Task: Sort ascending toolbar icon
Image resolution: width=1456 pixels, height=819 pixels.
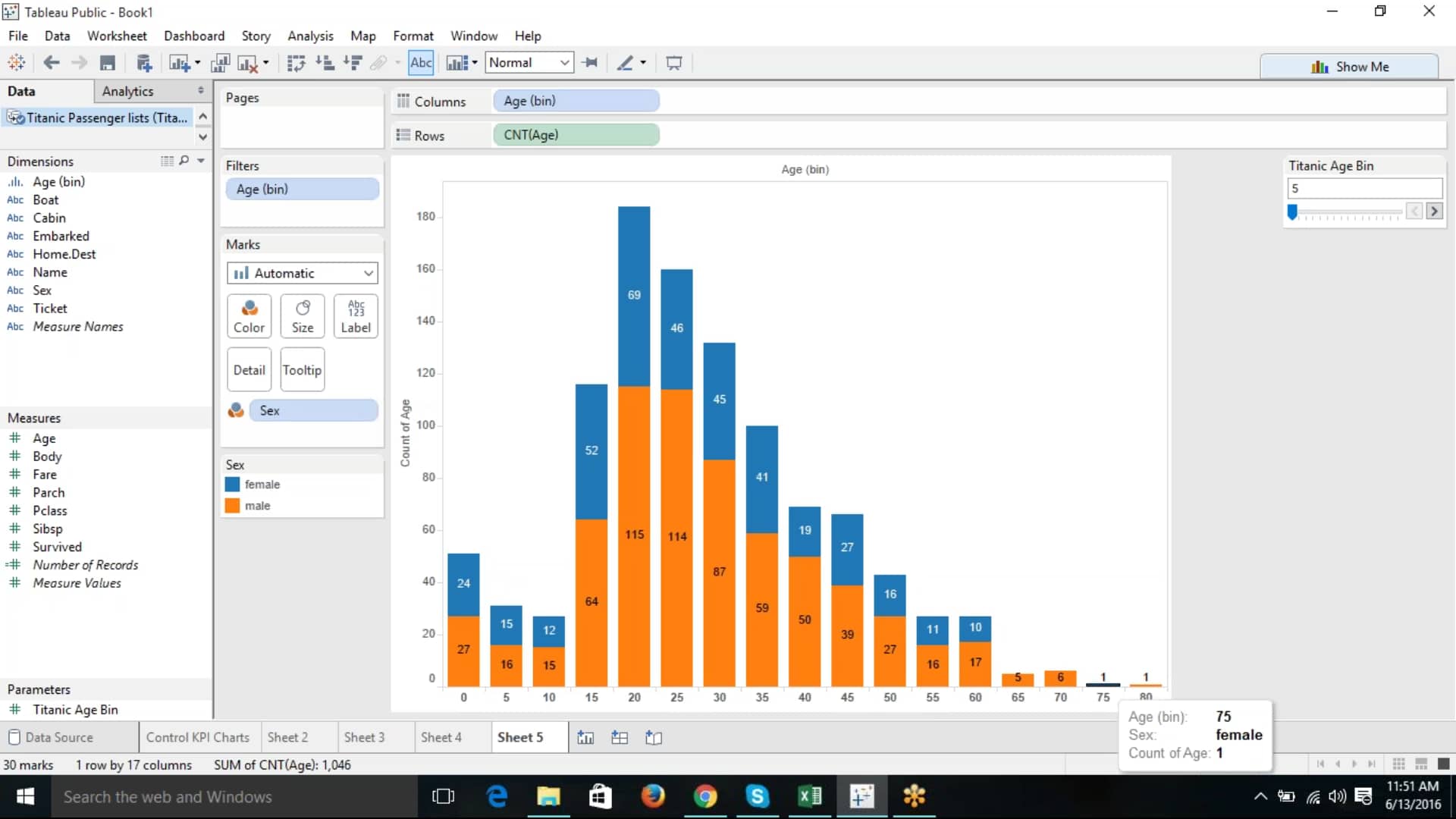Action: pyautogui.click(x=325, y=63)
